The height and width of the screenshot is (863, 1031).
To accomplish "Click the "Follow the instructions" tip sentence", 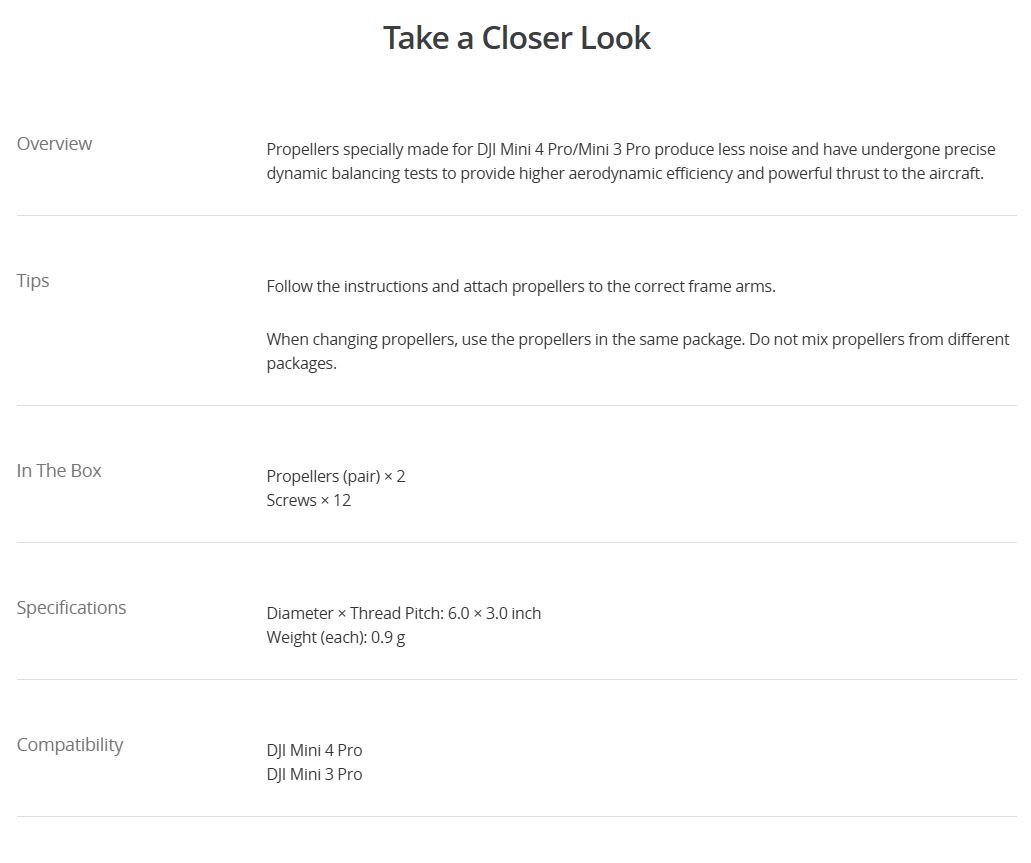I will pos(520,286).
